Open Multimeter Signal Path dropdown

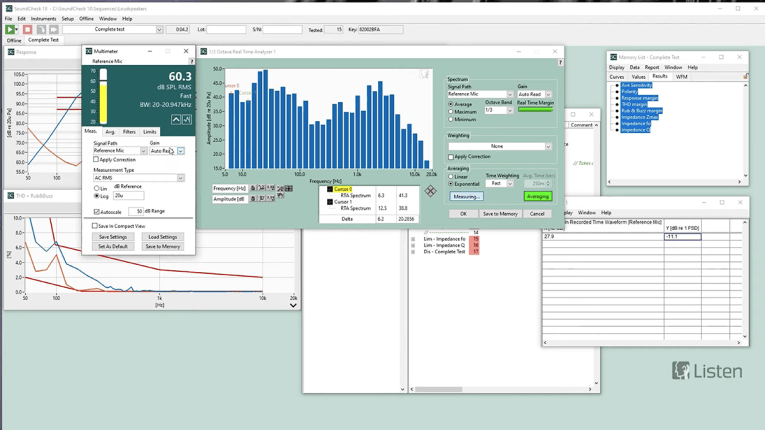click(x=143, y=151)
